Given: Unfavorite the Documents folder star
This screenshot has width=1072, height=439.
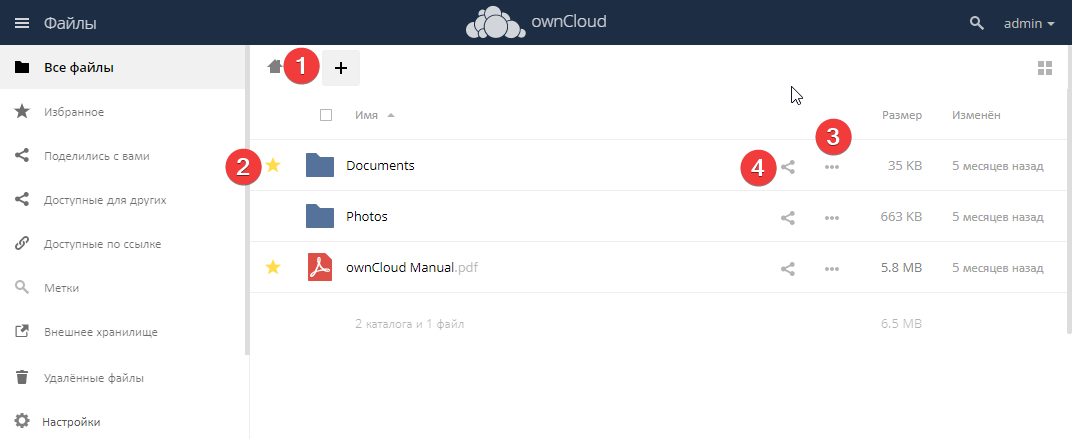Looking at the screenshot, I should click(x=273, y=165).
